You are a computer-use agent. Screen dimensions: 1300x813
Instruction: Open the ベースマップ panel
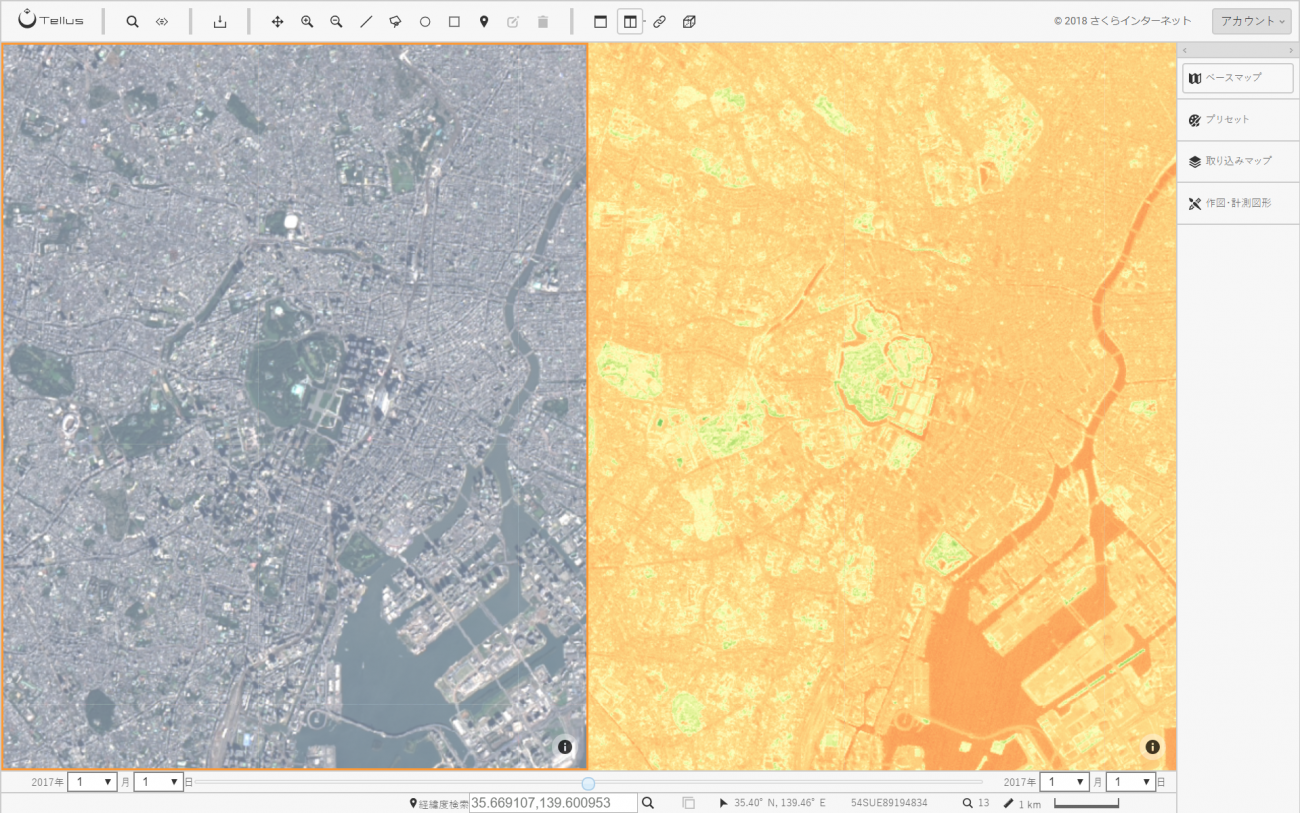click(x=1238, y=78)
